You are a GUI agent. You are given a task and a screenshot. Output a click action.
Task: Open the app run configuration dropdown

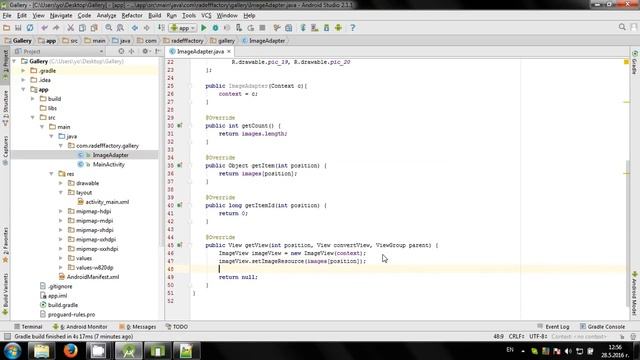[183, 28]
